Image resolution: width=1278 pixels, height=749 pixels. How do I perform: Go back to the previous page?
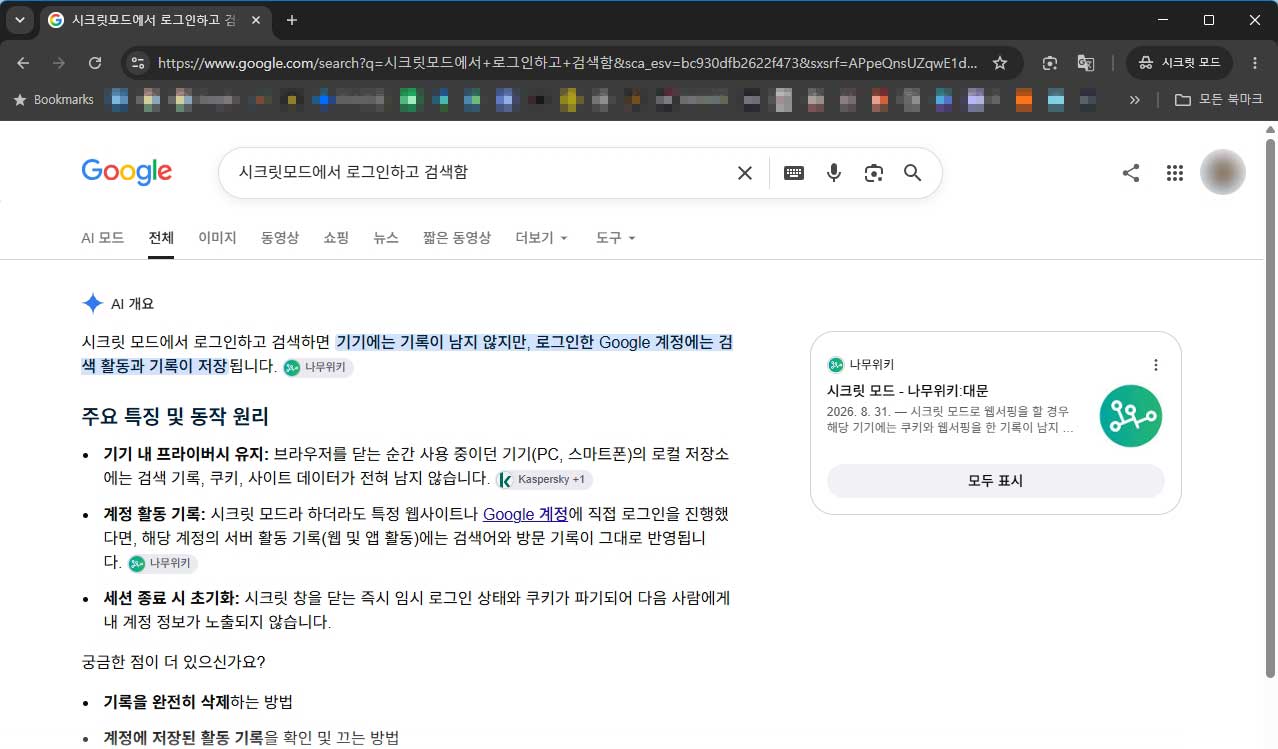tap(23, 63)
